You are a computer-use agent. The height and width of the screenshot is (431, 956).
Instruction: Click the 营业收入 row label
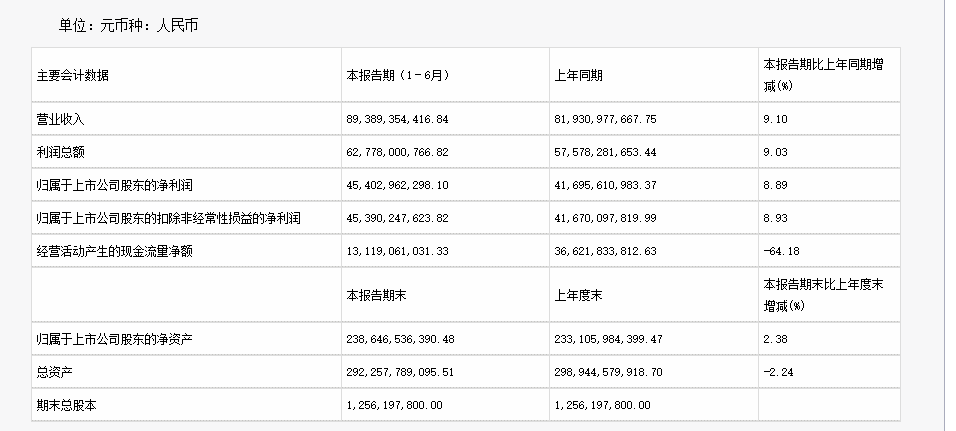tap(61, 119)
